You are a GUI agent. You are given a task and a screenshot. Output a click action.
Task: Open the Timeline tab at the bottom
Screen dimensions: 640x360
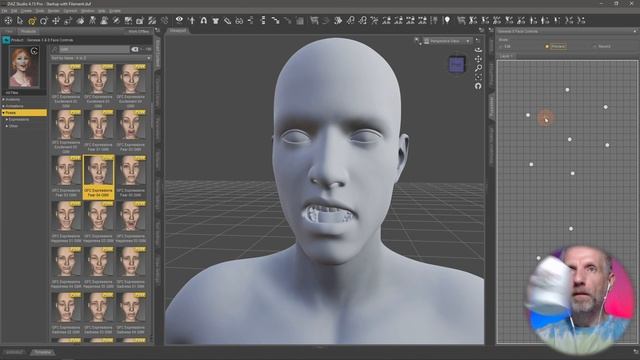click(x=42, y=352)
